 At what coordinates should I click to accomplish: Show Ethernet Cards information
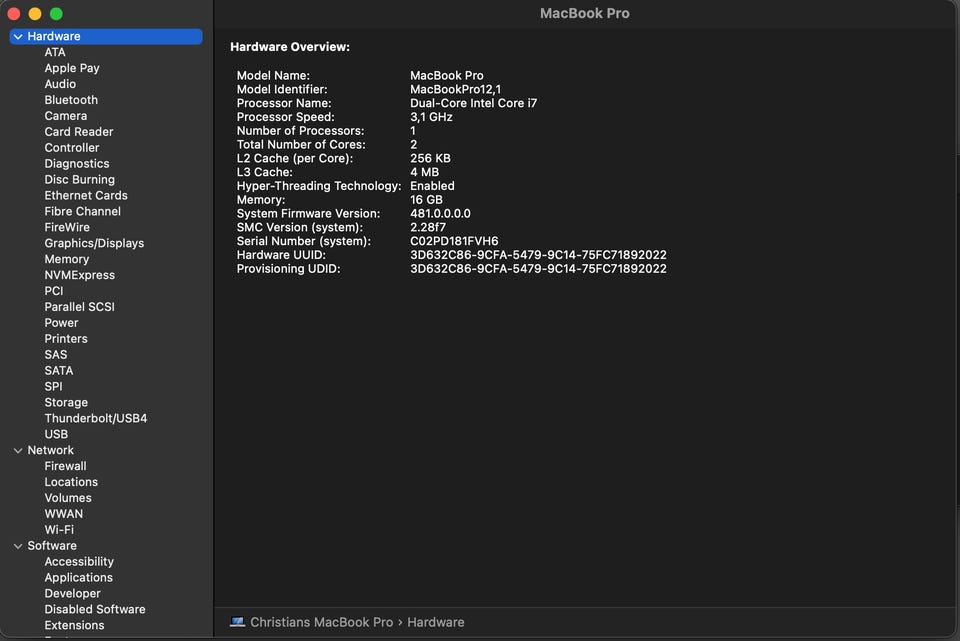(x=86, y=195)
